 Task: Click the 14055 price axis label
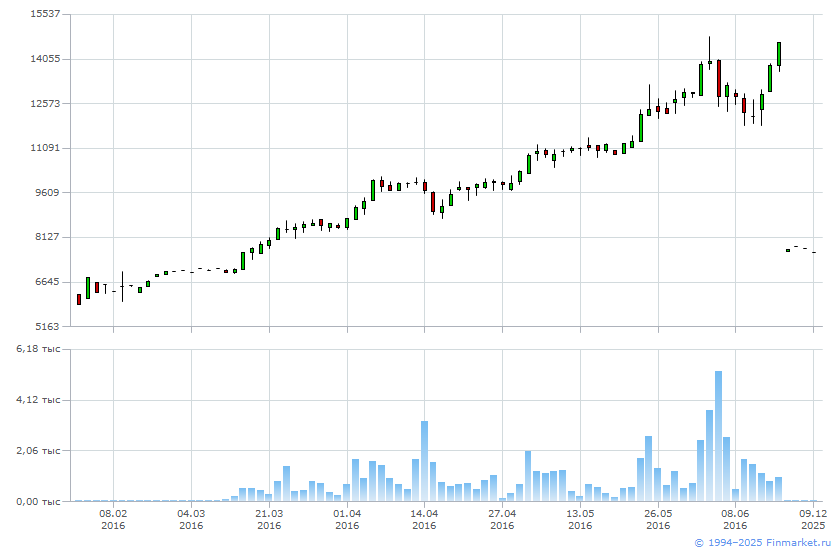[45, 59]
